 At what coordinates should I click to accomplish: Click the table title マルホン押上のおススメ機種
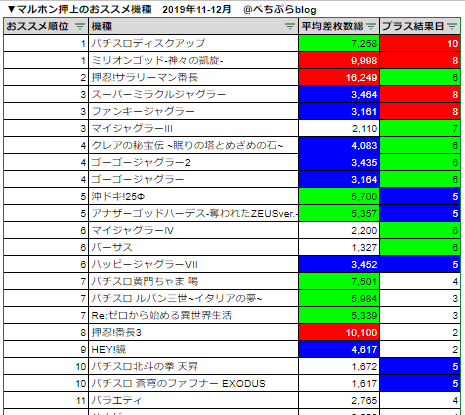coord(84,9)
